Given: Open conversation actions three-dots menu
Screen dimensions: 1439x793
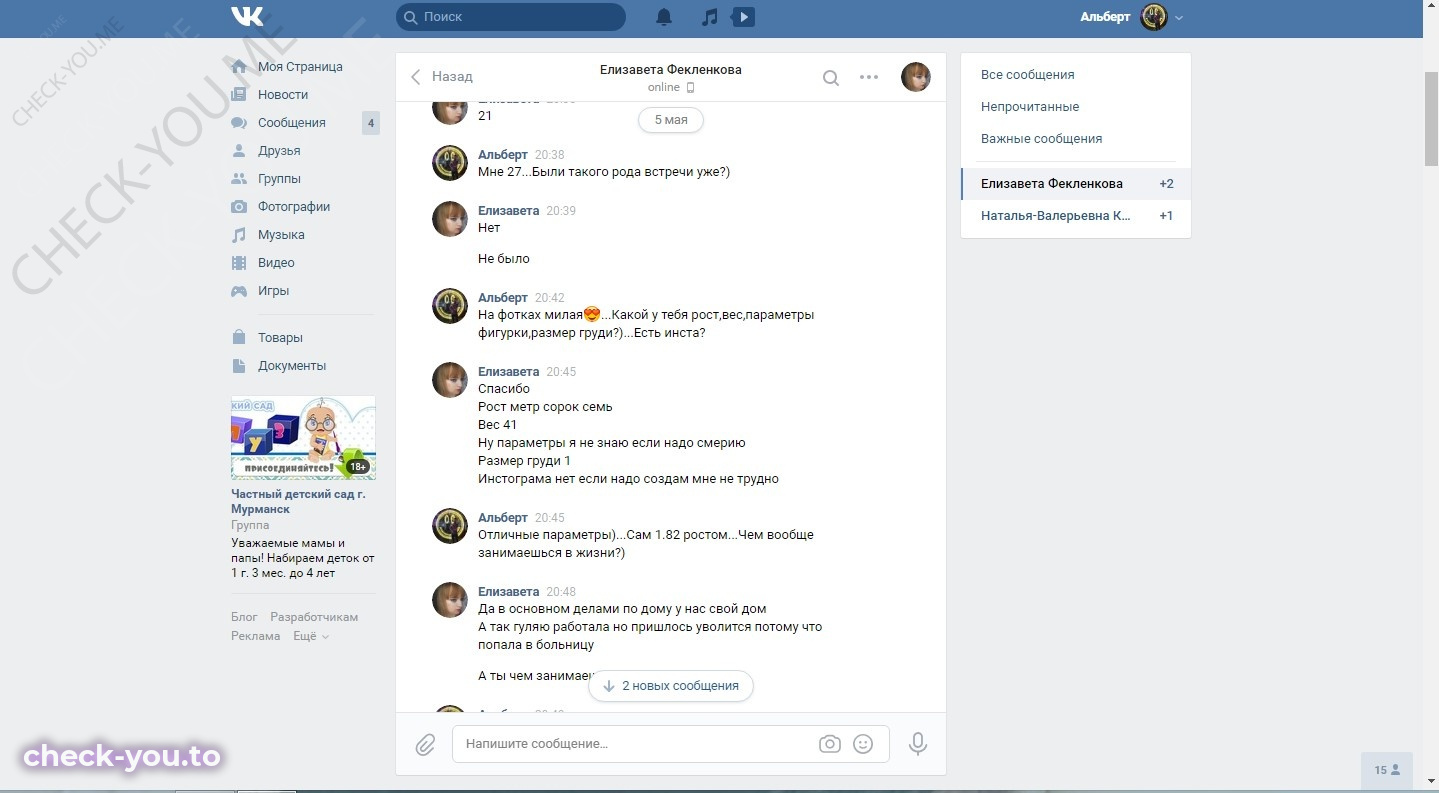Looking at the screenshot, I should click(869, 77).
